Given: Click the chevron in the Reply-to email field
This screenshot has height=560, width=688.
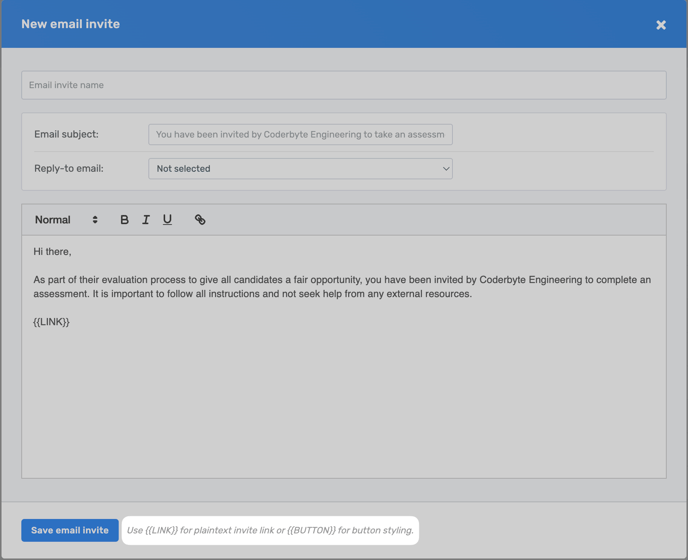Looking at the screenshot, I should pyautogui.click(x=446, y=169).
